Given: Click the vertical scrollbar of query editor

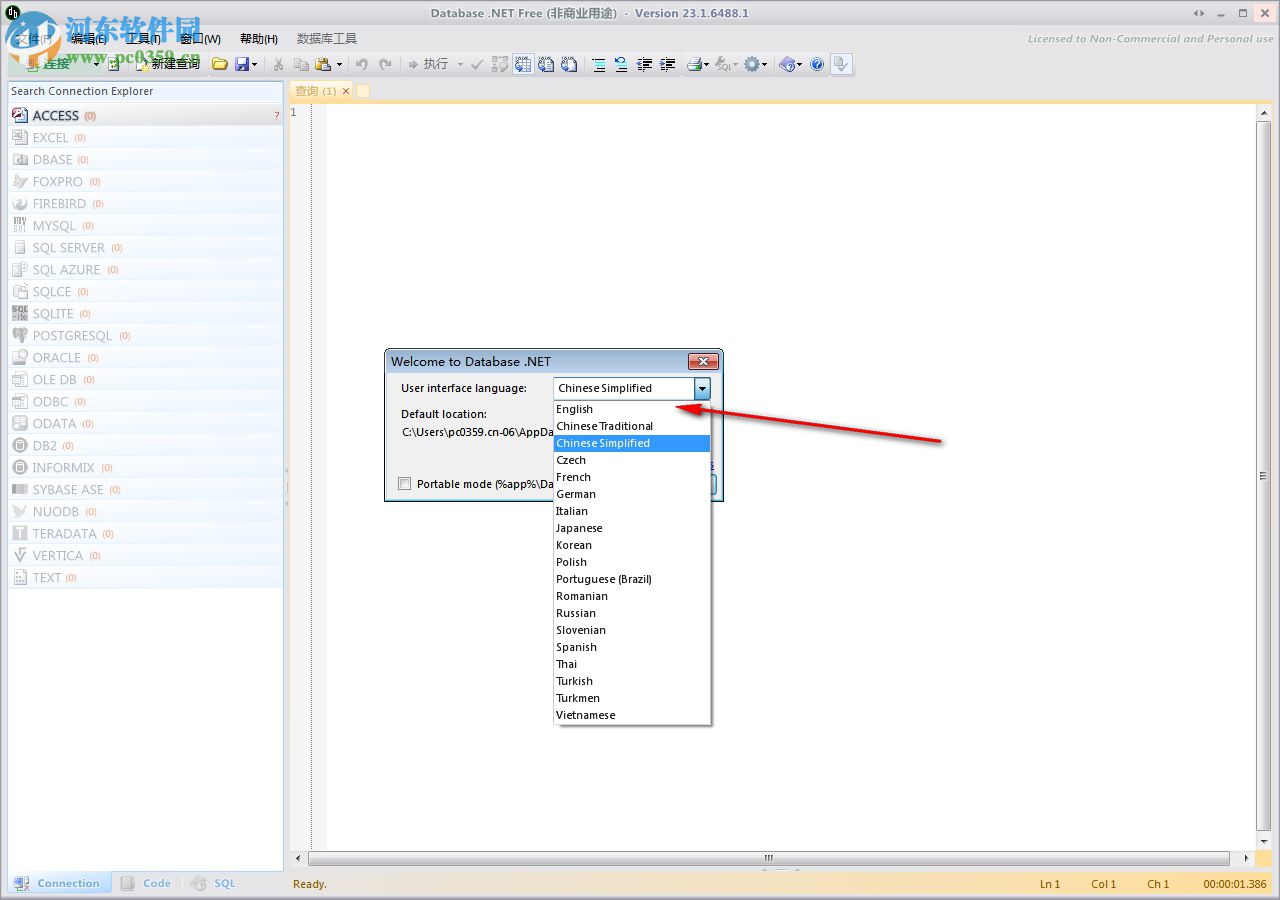Looking at the screenshot, I should (x=1263, y=477).
